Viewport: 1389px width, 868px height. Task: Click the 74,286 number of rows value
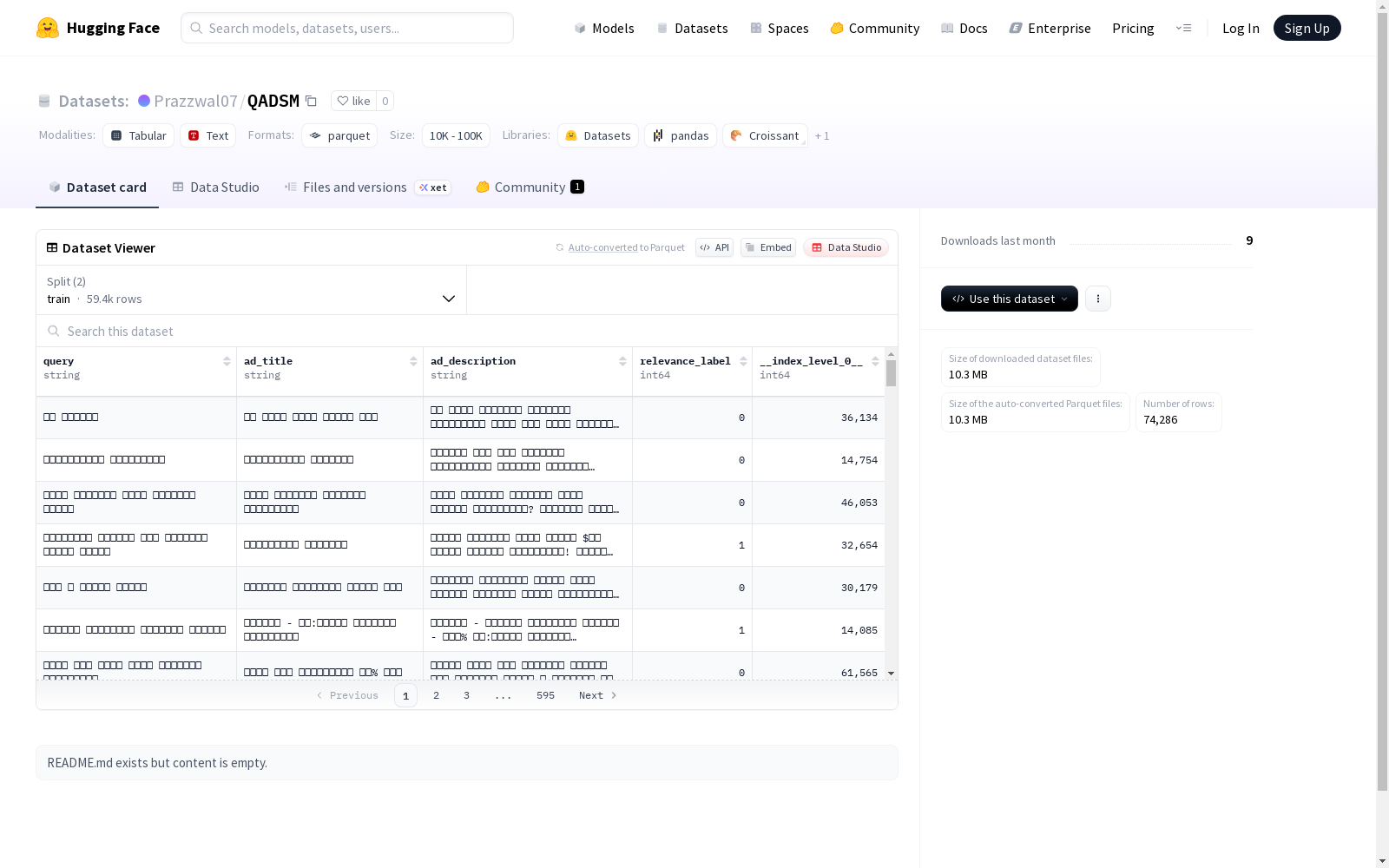[x=1160, y=420]
